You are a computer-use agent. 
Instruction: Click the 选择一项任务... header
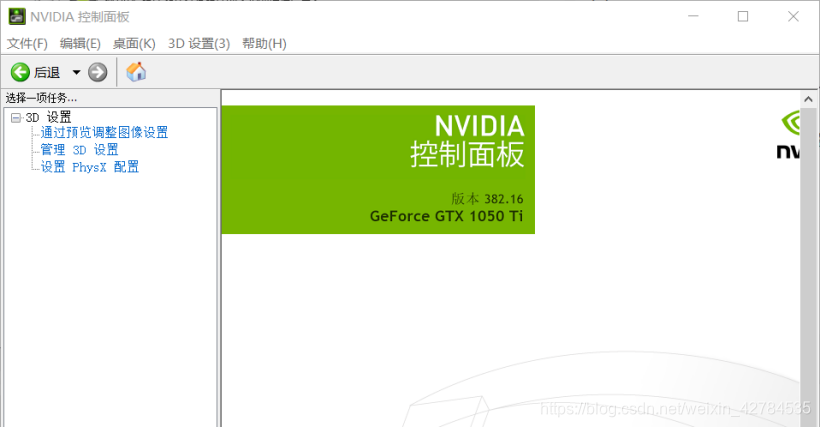pos(41,98)
